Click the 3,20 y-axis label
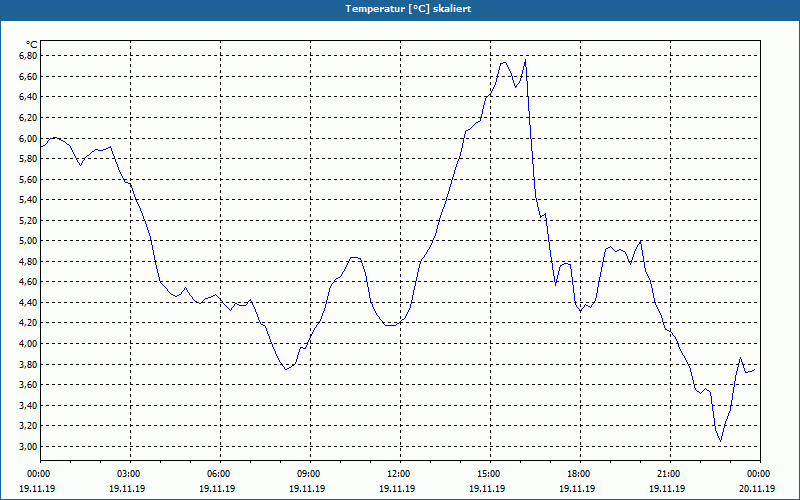Viewport: 800px width, 500px height. [29, 426]
